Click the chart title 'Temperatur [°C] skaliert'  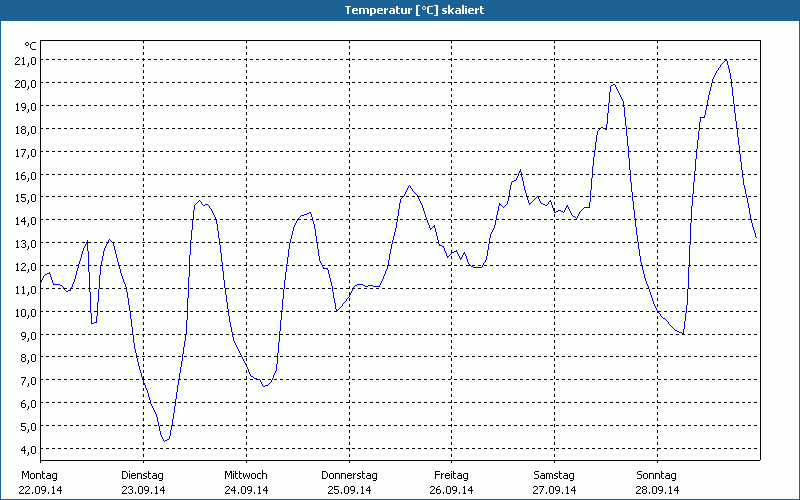point(414,10)
